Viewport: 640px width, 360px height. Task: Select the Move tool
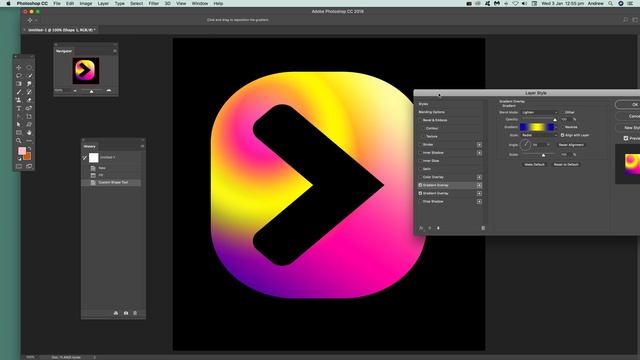[19, 67]
